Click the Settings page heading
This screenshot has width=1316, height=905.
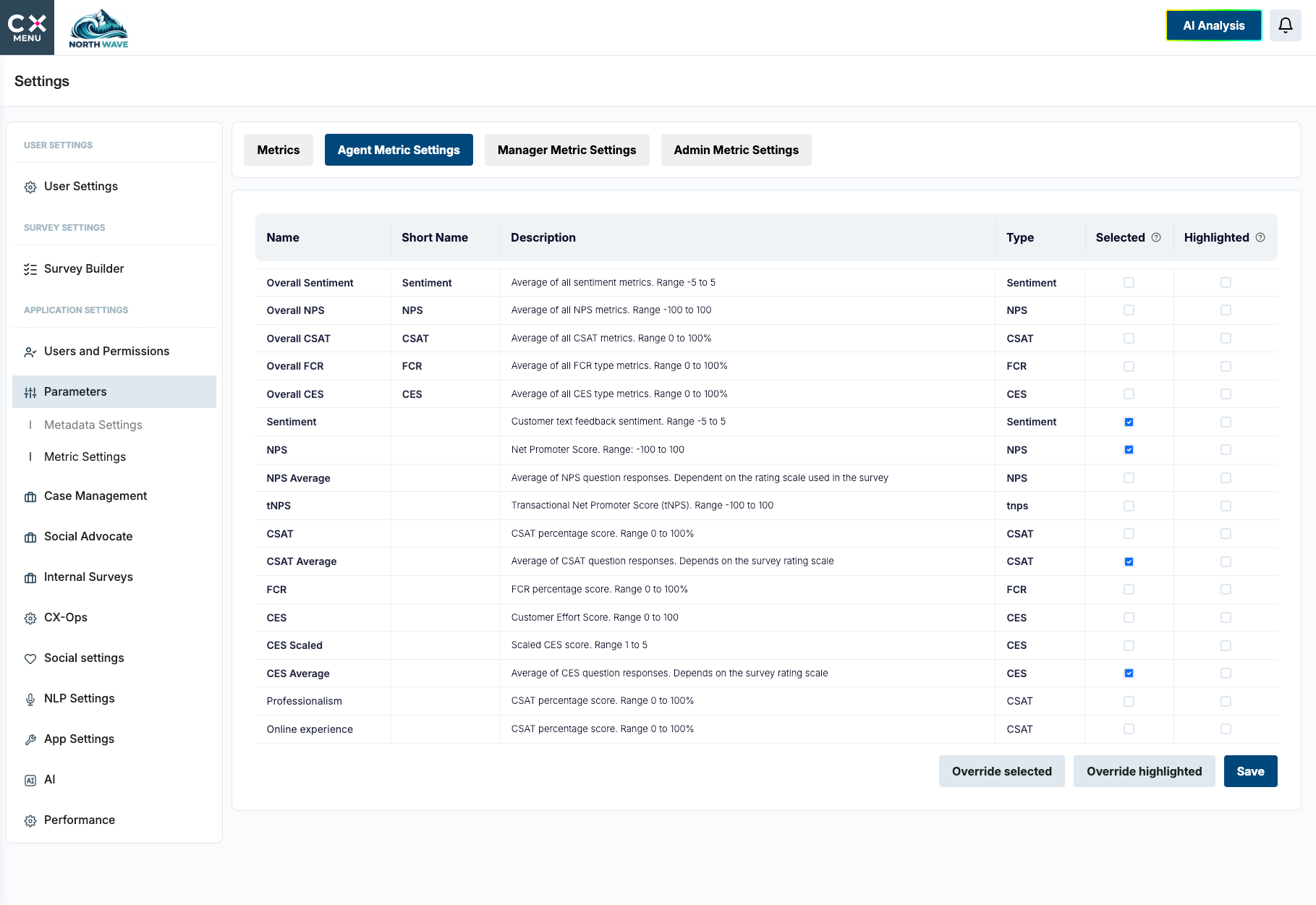point(42,81)
